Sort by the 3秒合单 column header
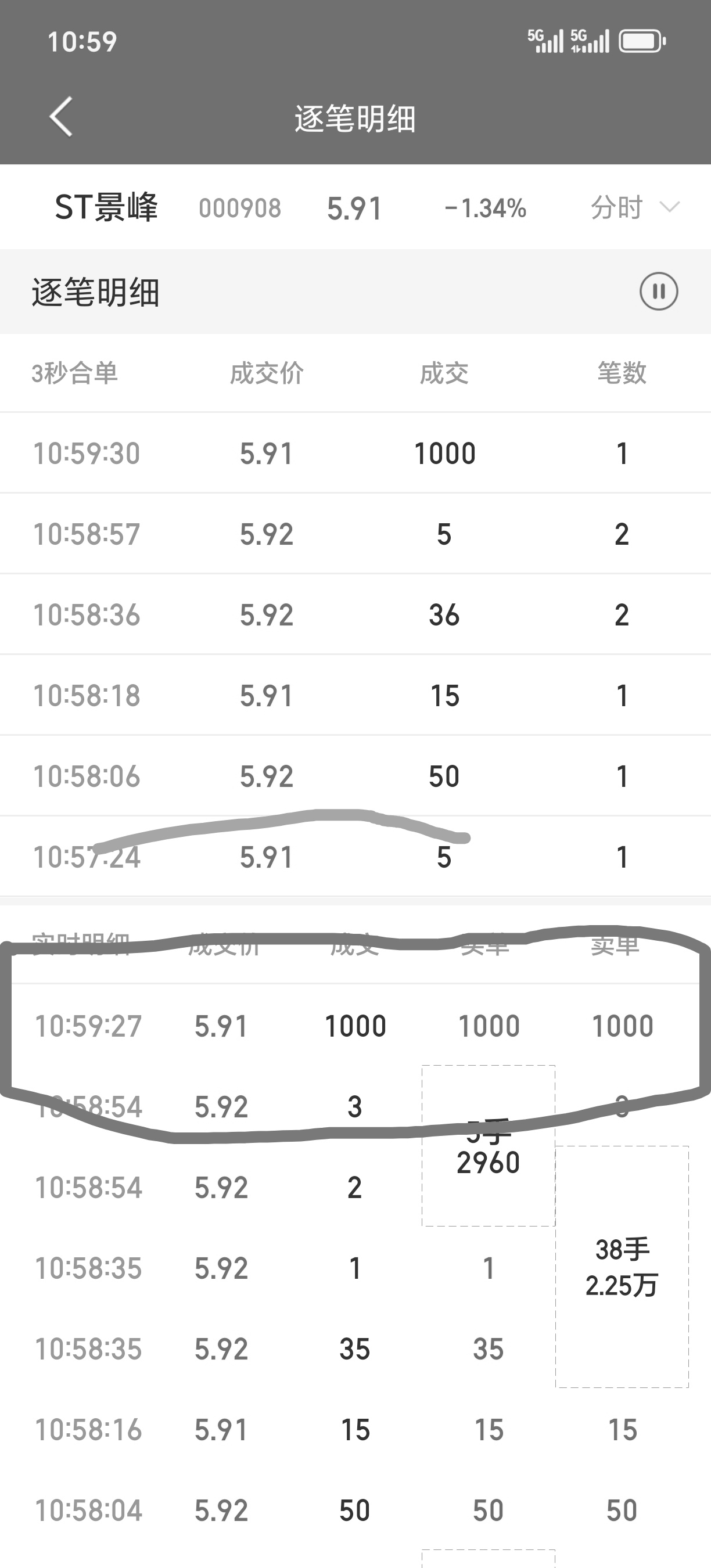The width and height of the screenshot is (711, 1568). [75, 373]
